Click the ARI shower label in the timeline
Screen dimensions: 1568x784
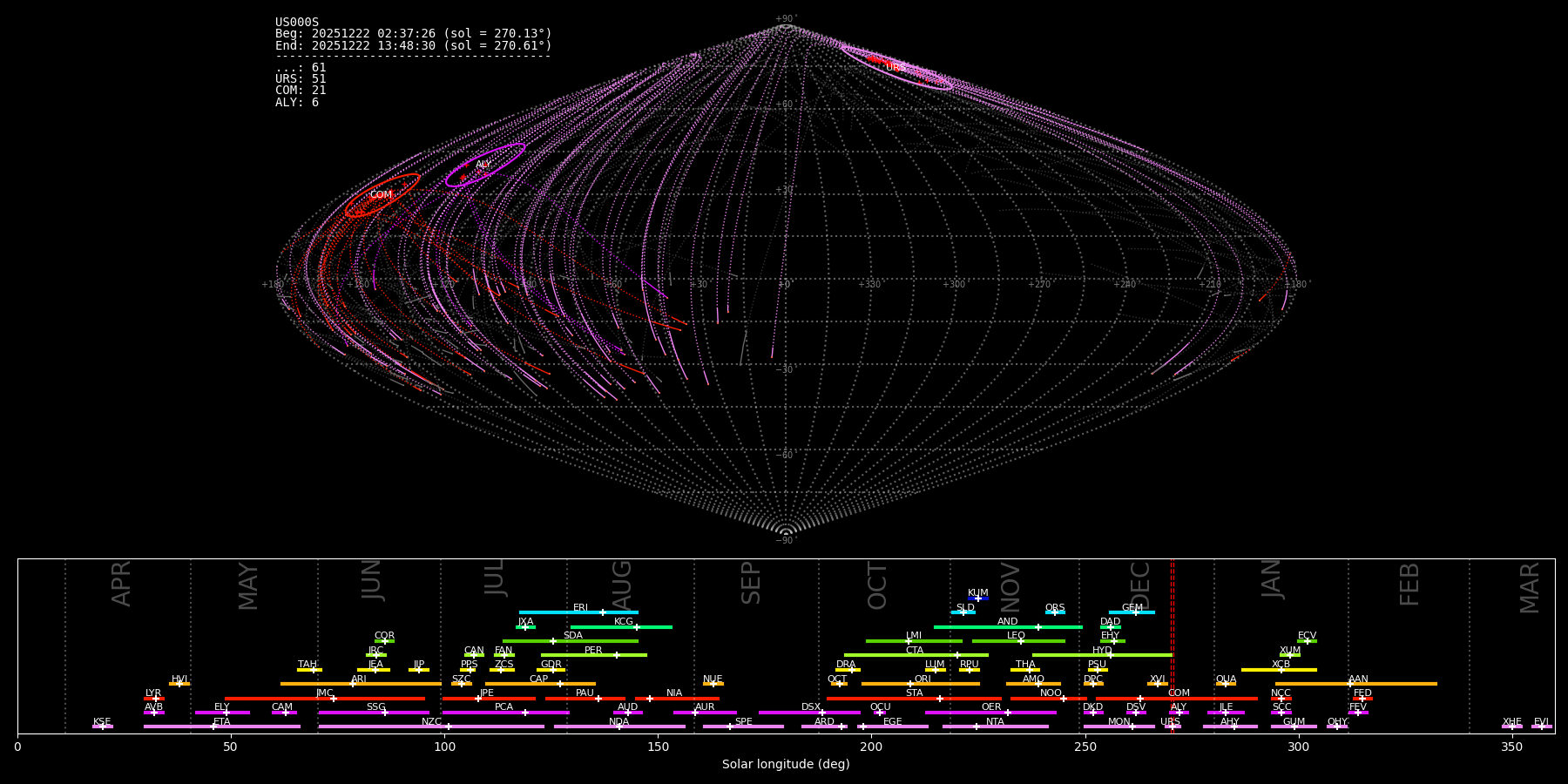(359, 679)
